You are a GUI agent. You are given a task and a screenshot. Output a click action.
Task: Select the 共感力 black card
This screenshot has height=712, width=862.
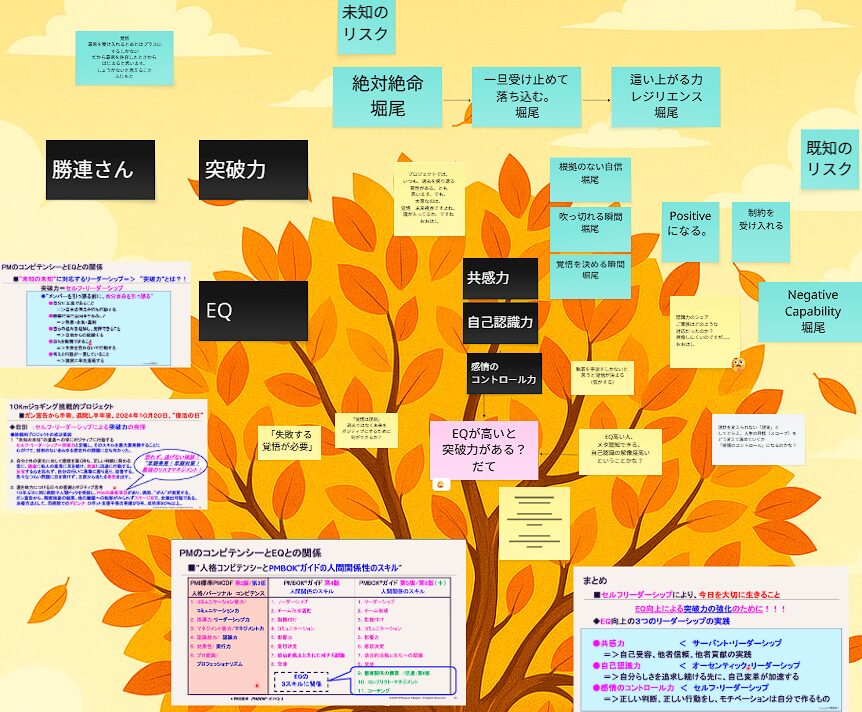pos(501,279)
